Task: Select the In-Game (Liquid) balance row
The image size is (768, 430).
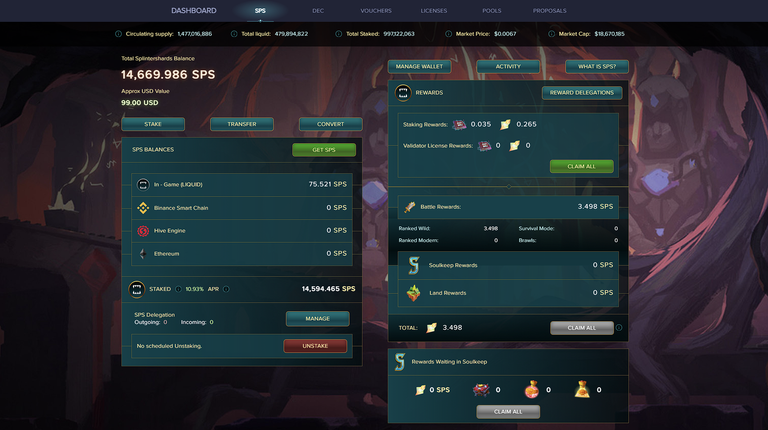Action: [x=242, y=185]
